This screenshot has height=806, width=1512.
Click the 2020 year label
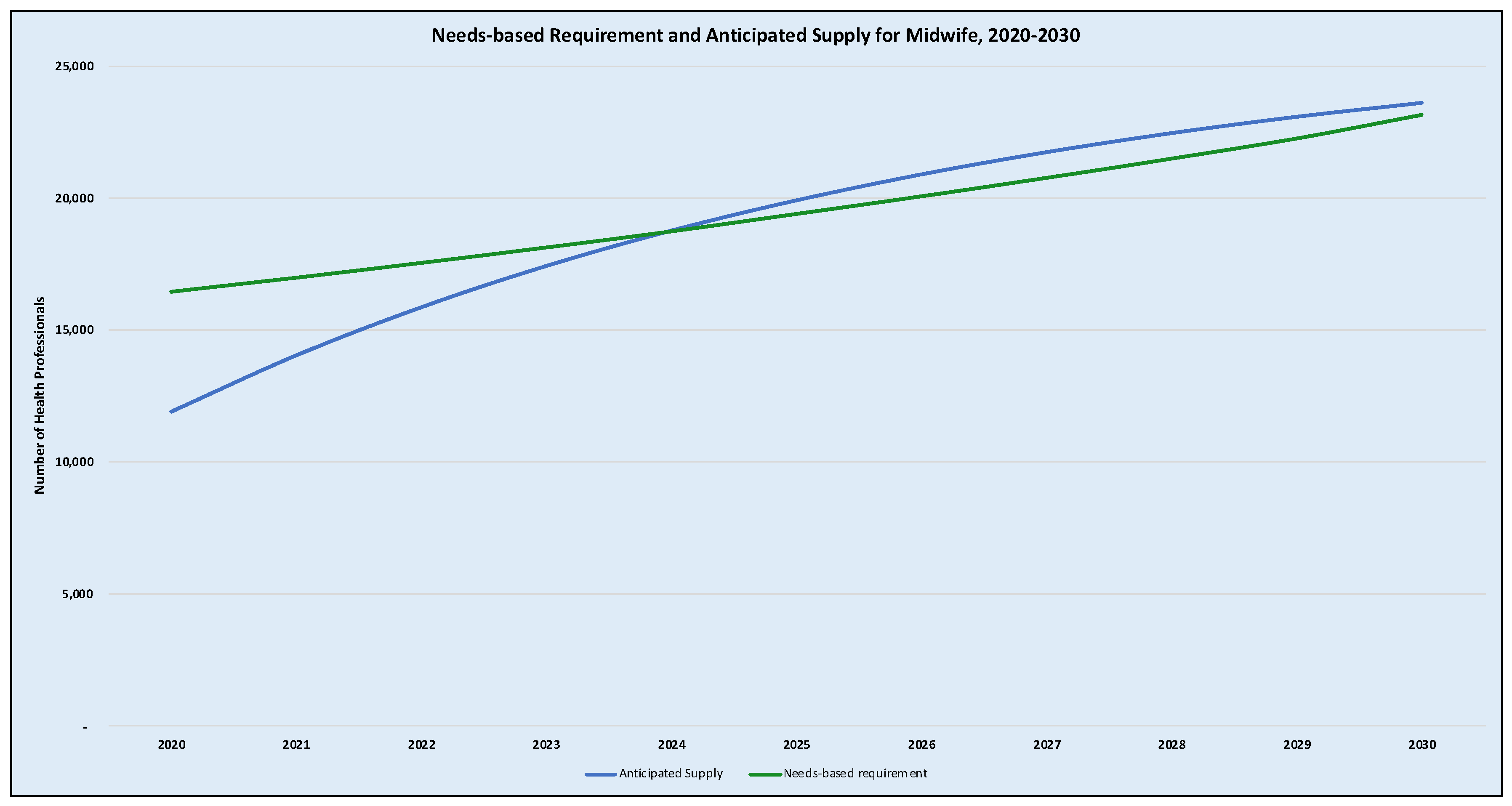coord(171,745)
